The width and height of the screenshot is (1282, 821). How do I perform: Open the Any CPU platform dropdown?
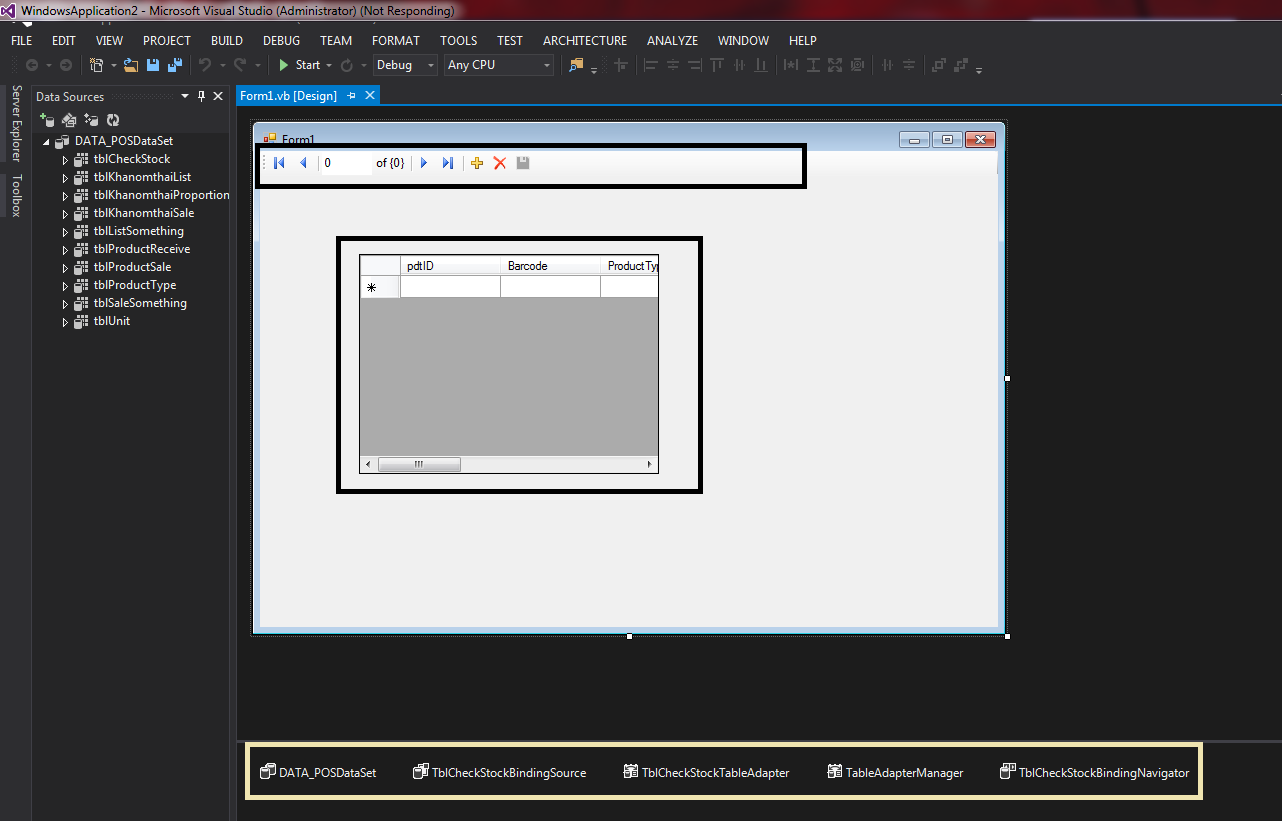click(x=499, y=65)
